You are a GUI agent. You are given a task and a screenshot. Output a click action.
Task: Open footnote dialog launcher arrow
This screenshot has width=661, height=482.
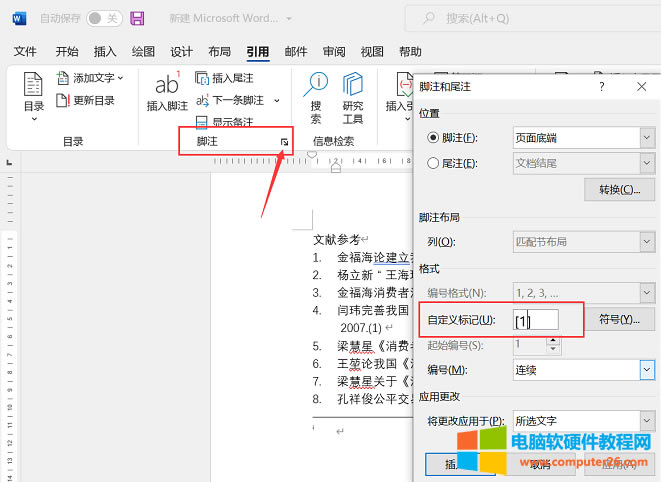(284, 143)
